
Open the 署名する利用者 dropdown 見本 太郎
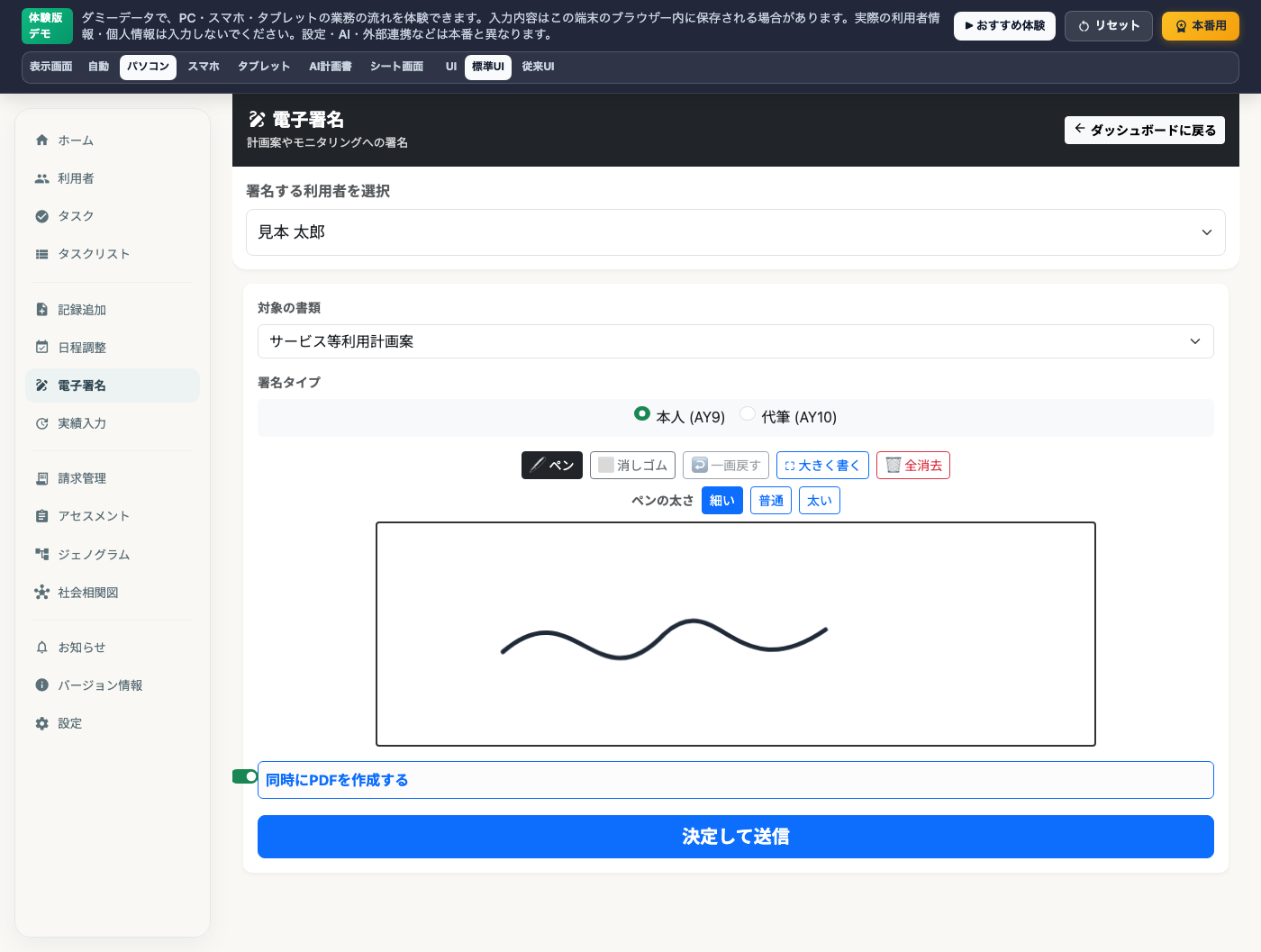(736, 232)
